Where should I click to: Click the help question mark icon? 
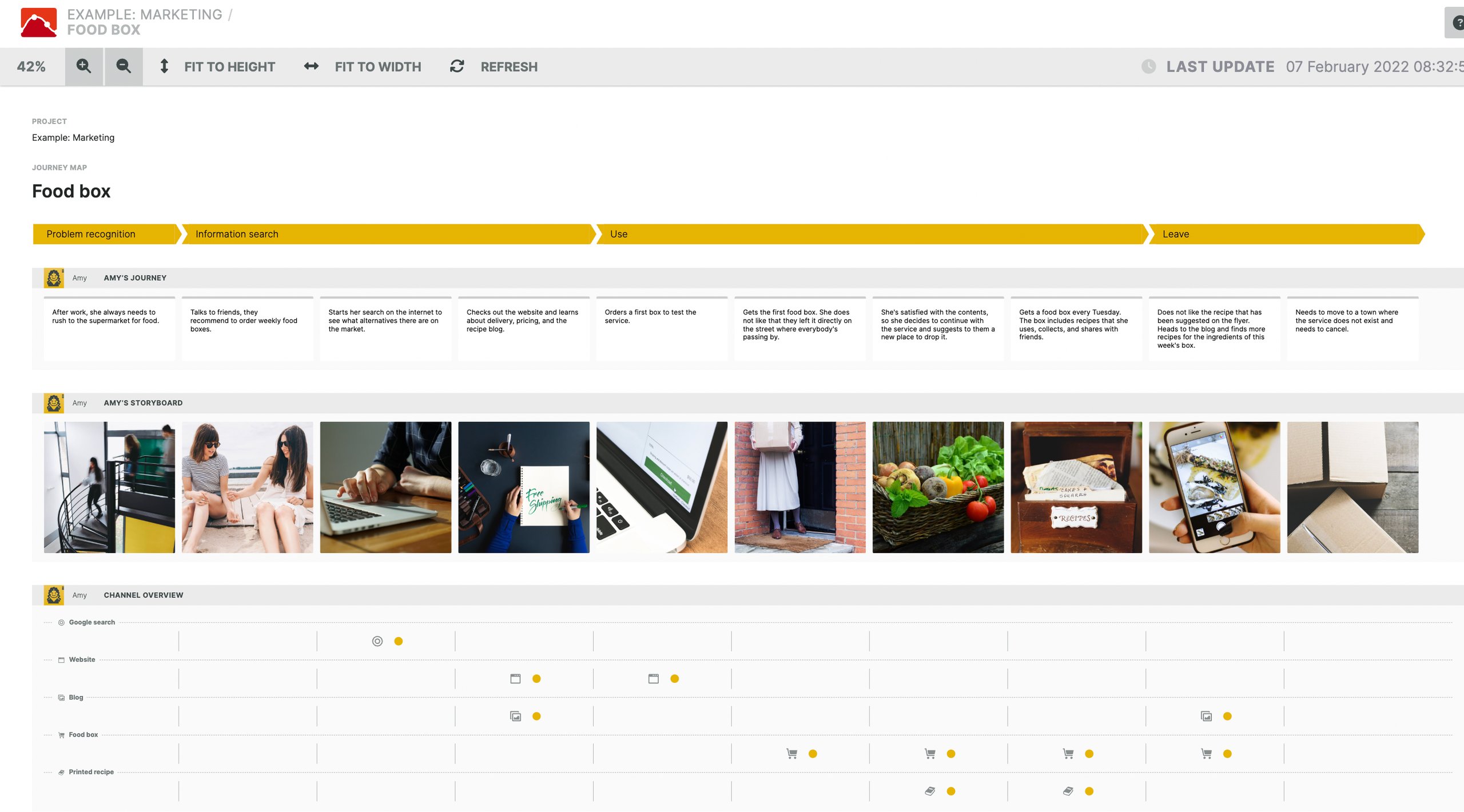click(1458, 22)
